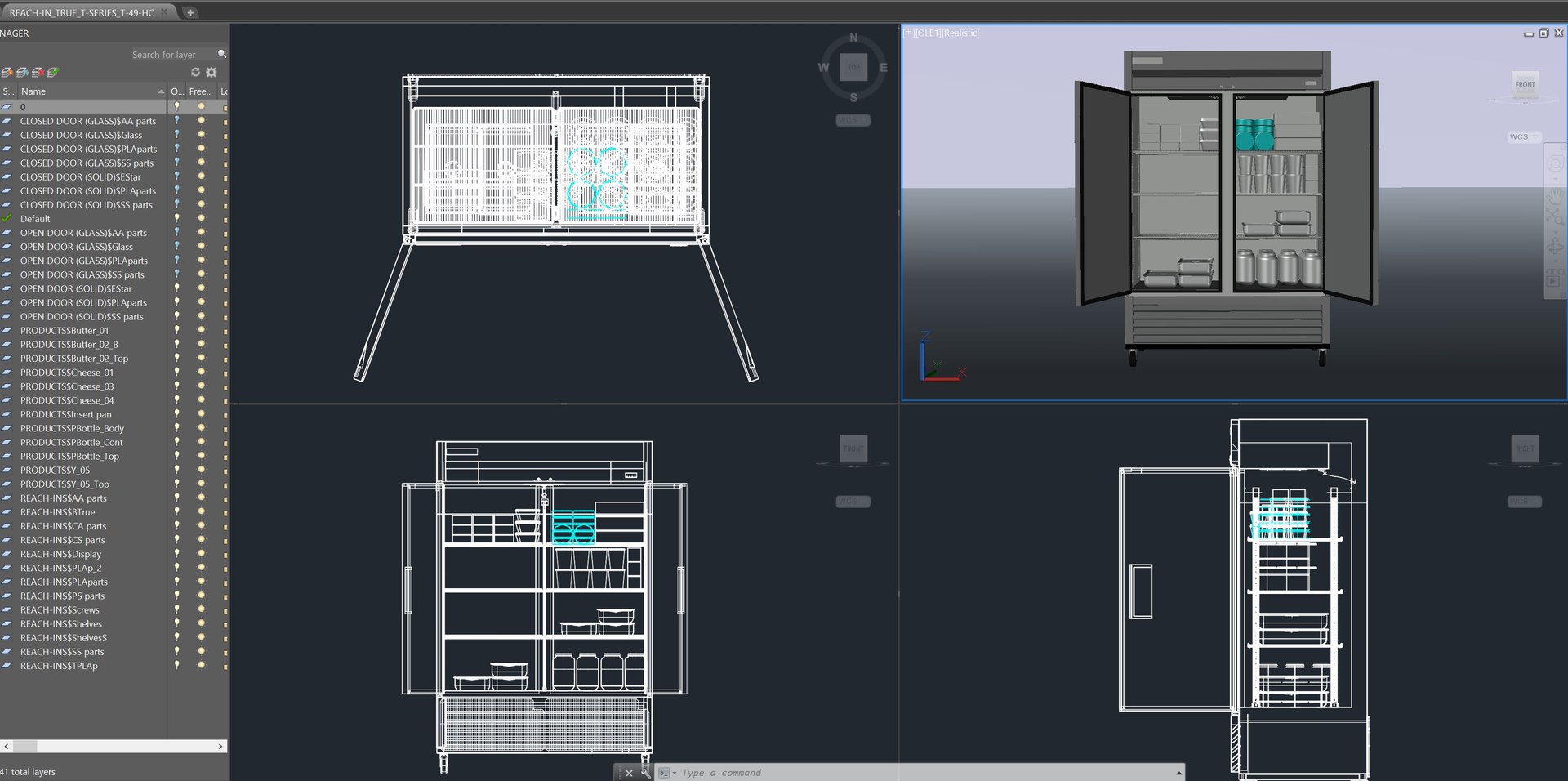Add a new drawing tab with plus
This screenshot has width=1568, height=781.
[190, 12]
